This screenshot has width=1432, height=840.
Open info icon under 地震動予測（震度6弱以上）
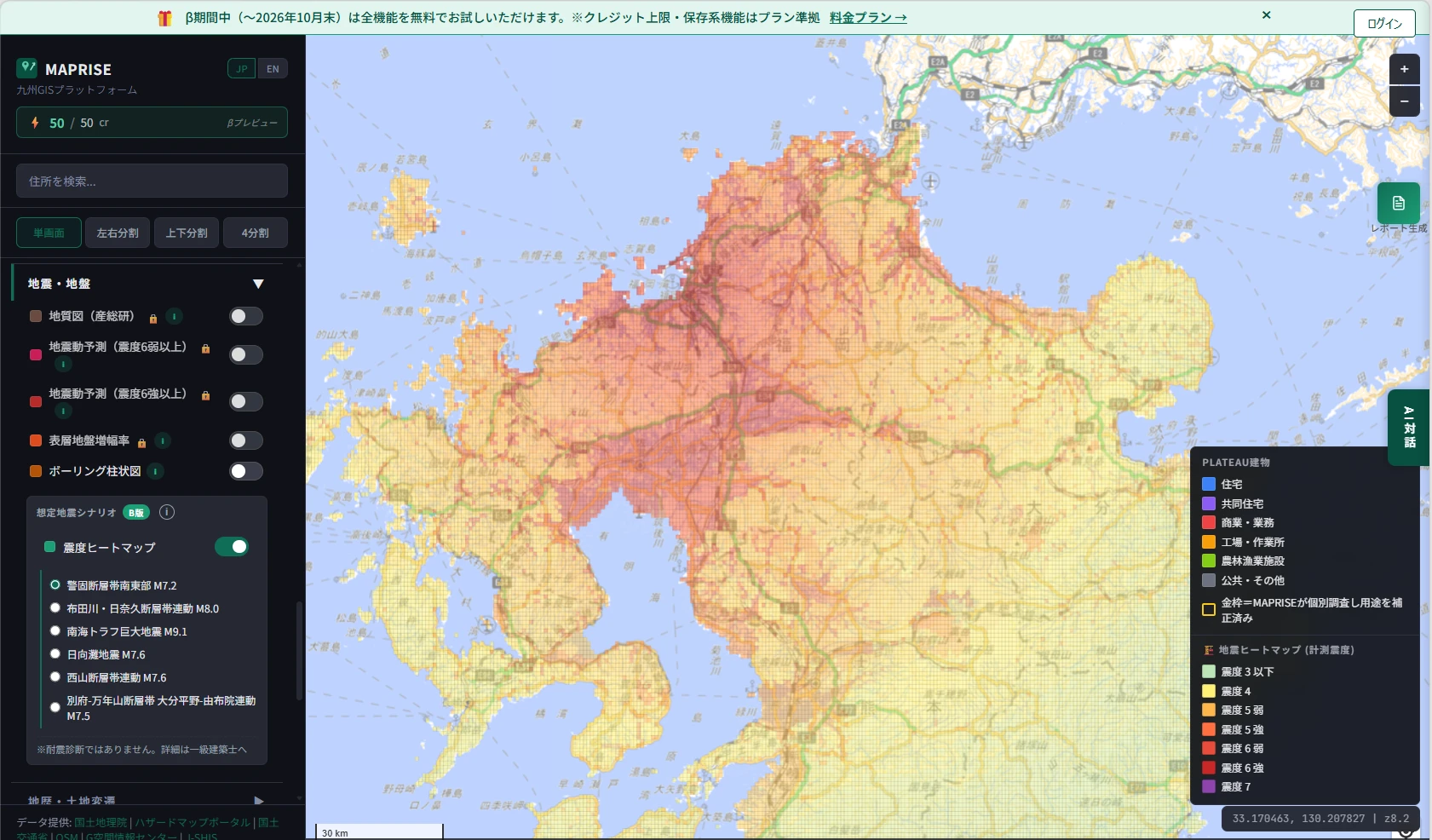click(x=63, y=364)
